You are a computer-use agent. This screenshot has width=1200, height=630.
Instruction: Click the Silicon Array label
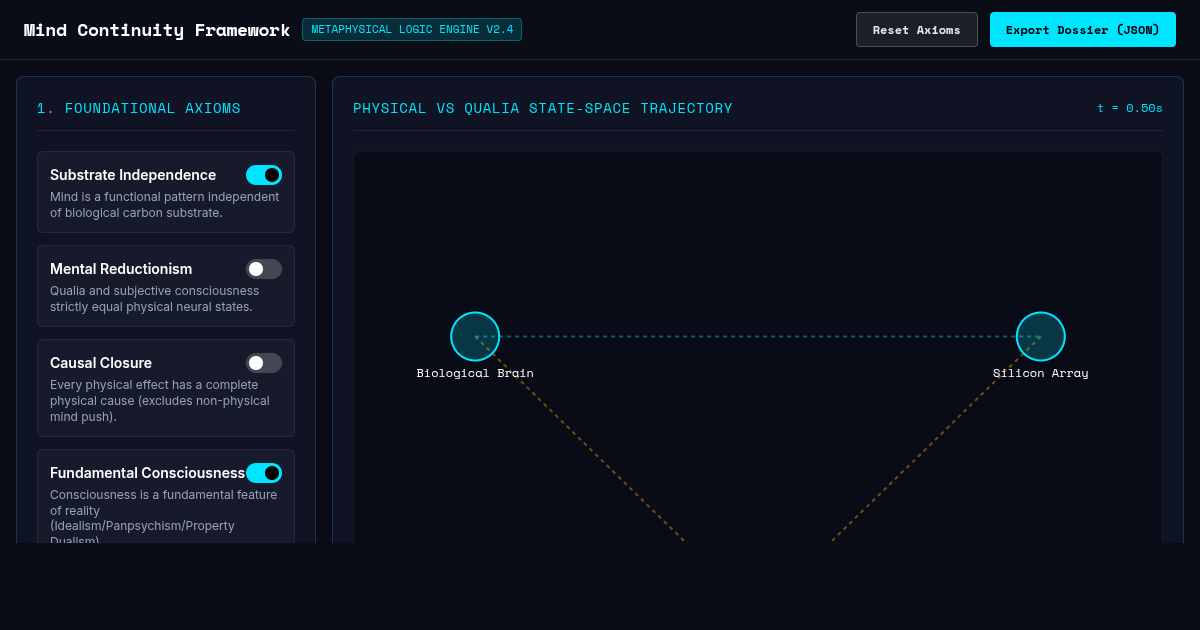(x=1041, y=373)
